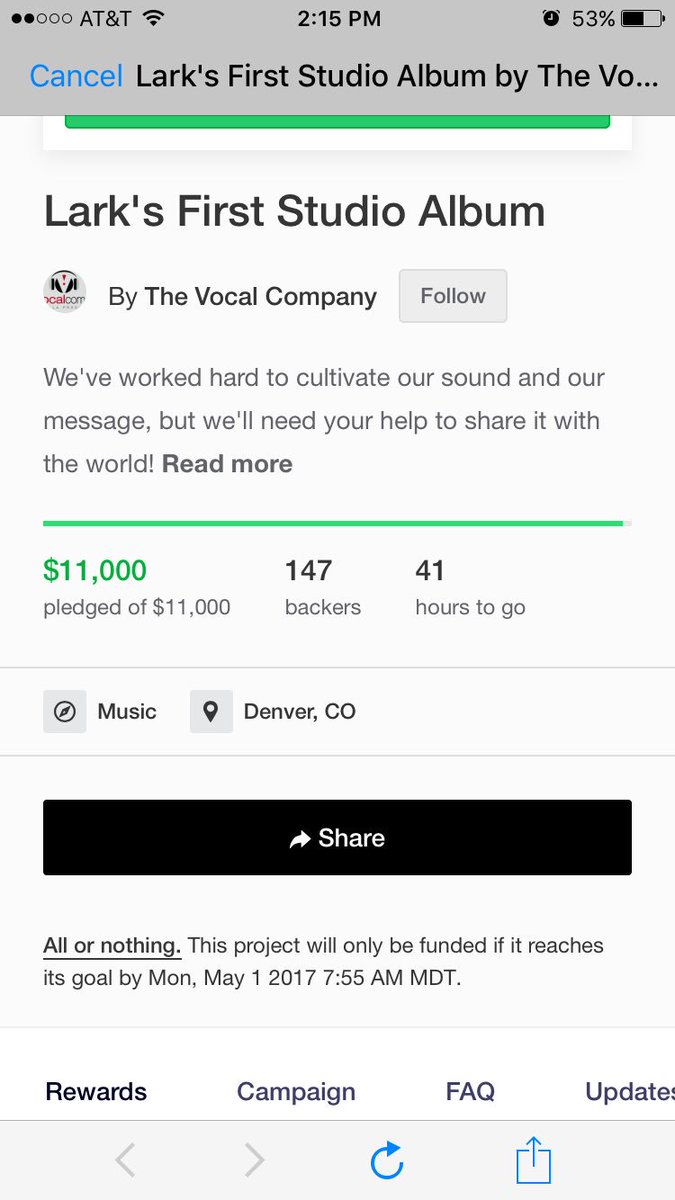This screenshot has height=1200, width=675.
Task: Open the Updates tab
Action: [x=630, y=1092]
